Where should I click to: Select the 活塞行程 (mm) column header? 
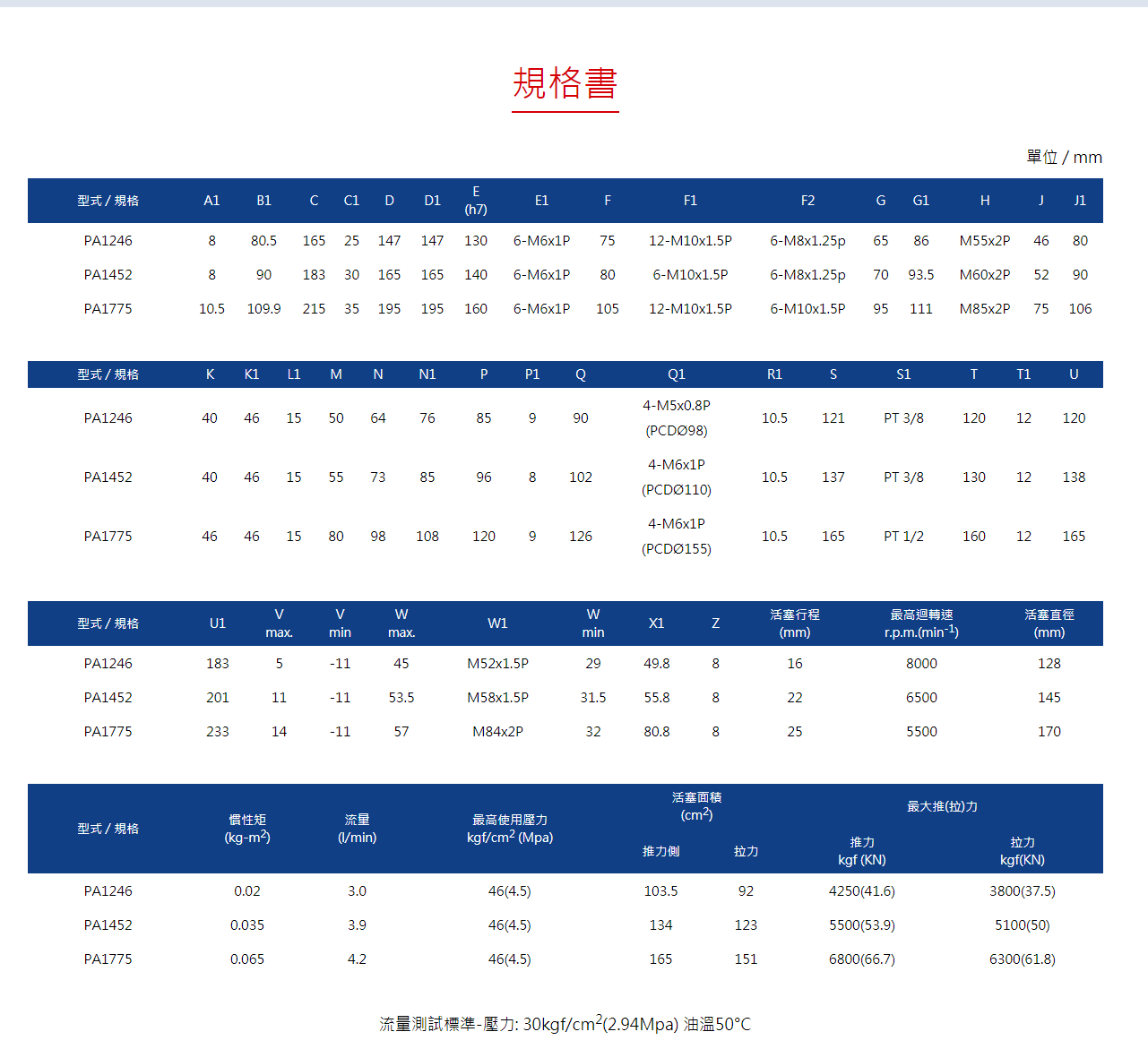tap(794, 623)
